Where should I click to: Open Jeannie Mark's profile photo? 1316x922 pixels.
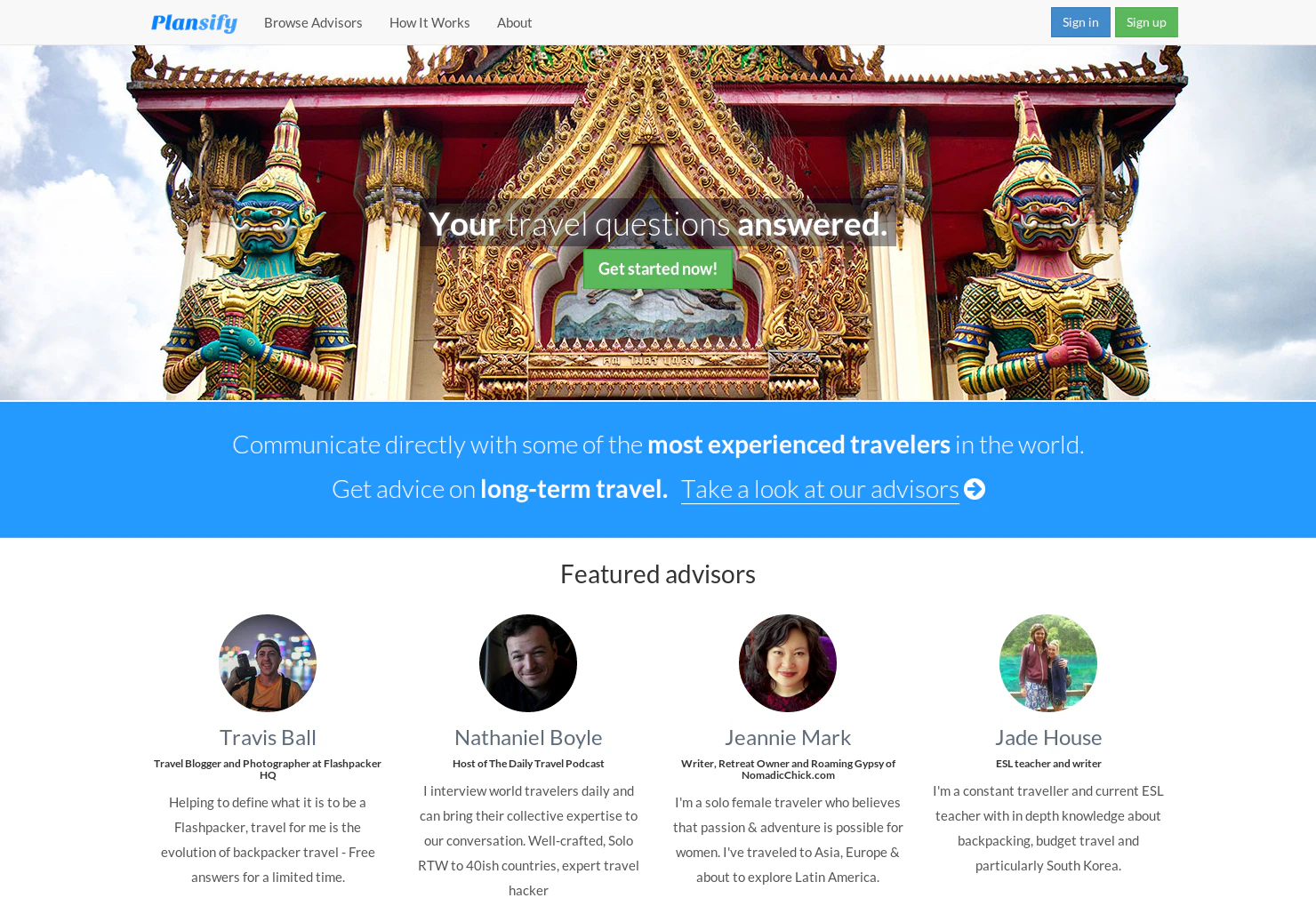788,663
